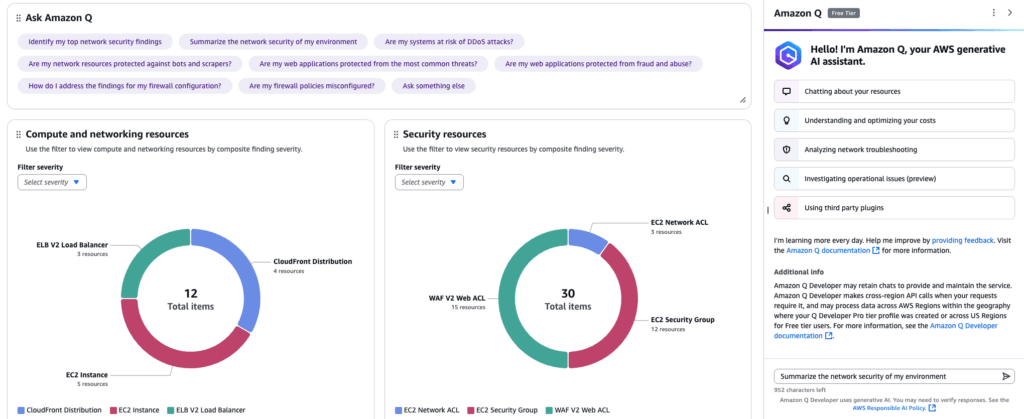1024x419 pixels.
Task: Close the Amazon Q chat panel
Action: pyautogui.click(x=1011, y=13)
